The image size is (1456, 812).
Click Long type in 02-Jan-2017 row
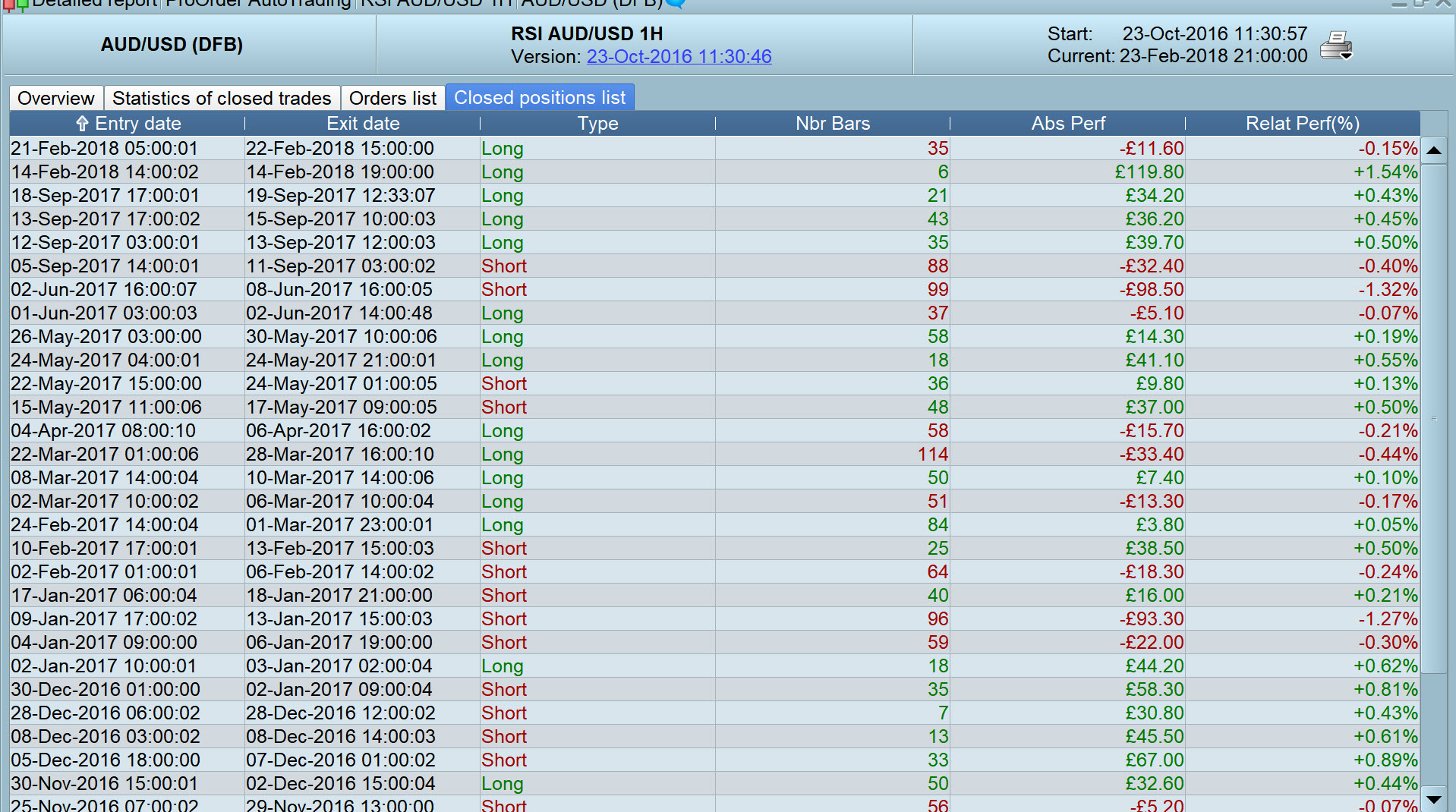(x=503, y=666)
